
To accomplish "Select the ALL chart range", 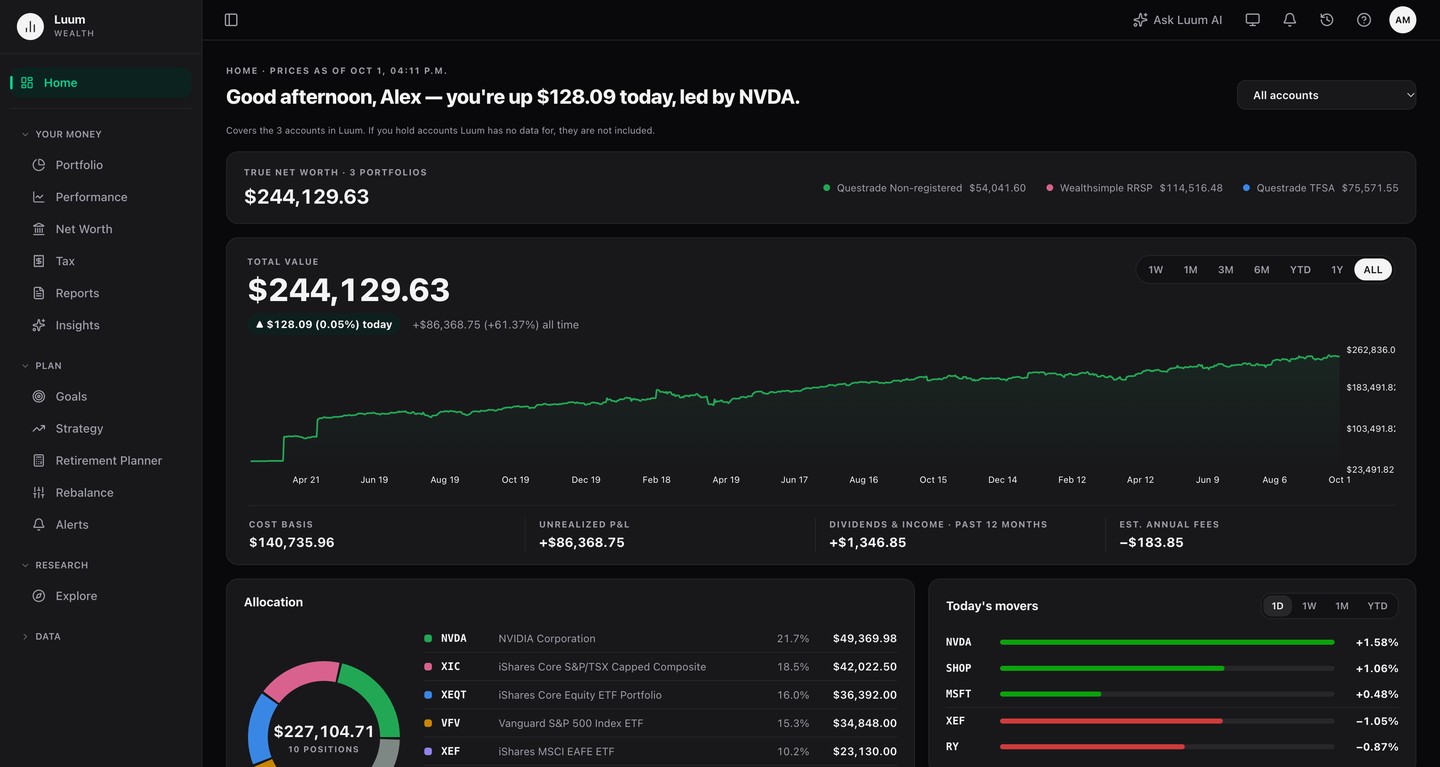I will (1373, 270).
